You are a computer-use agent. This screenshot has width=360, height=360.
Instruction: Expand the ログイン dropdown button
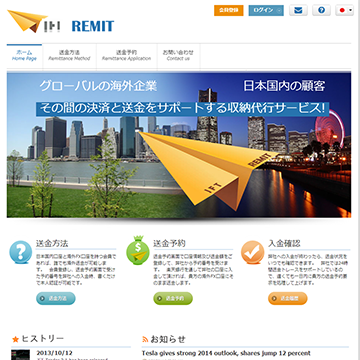point(266,10)
